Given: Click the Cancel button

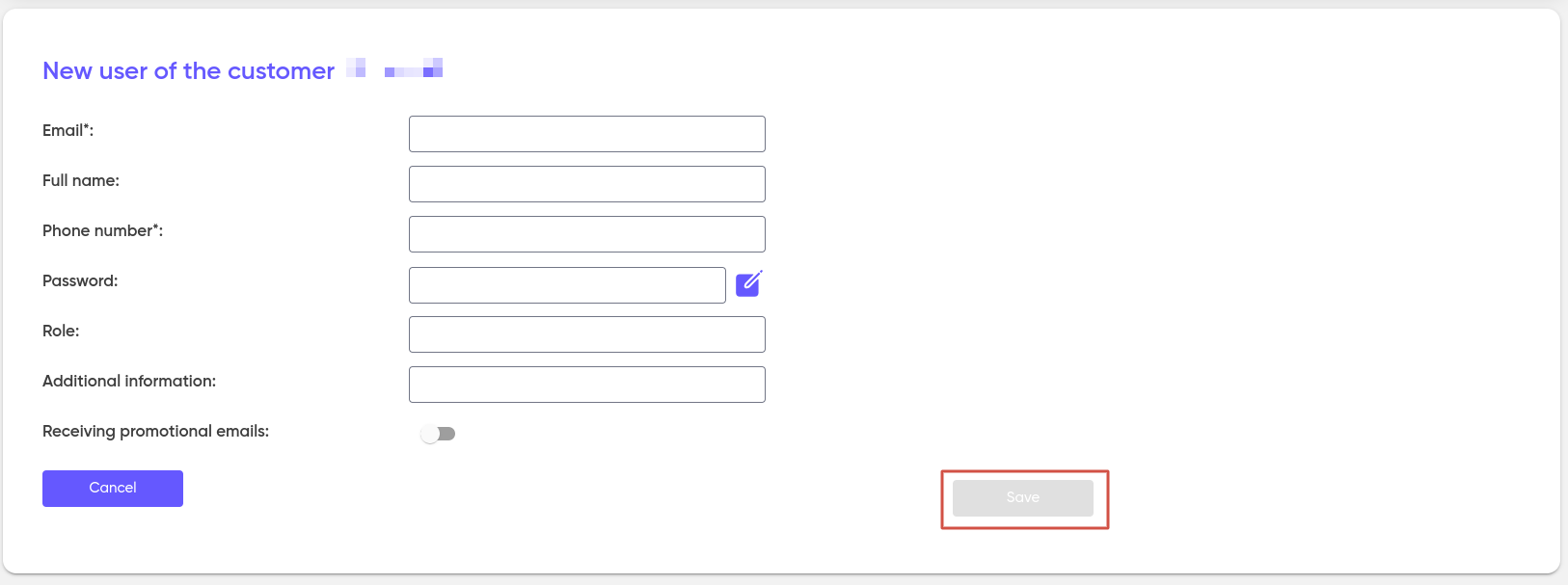Looking at the screenshot, I should 113,489.
